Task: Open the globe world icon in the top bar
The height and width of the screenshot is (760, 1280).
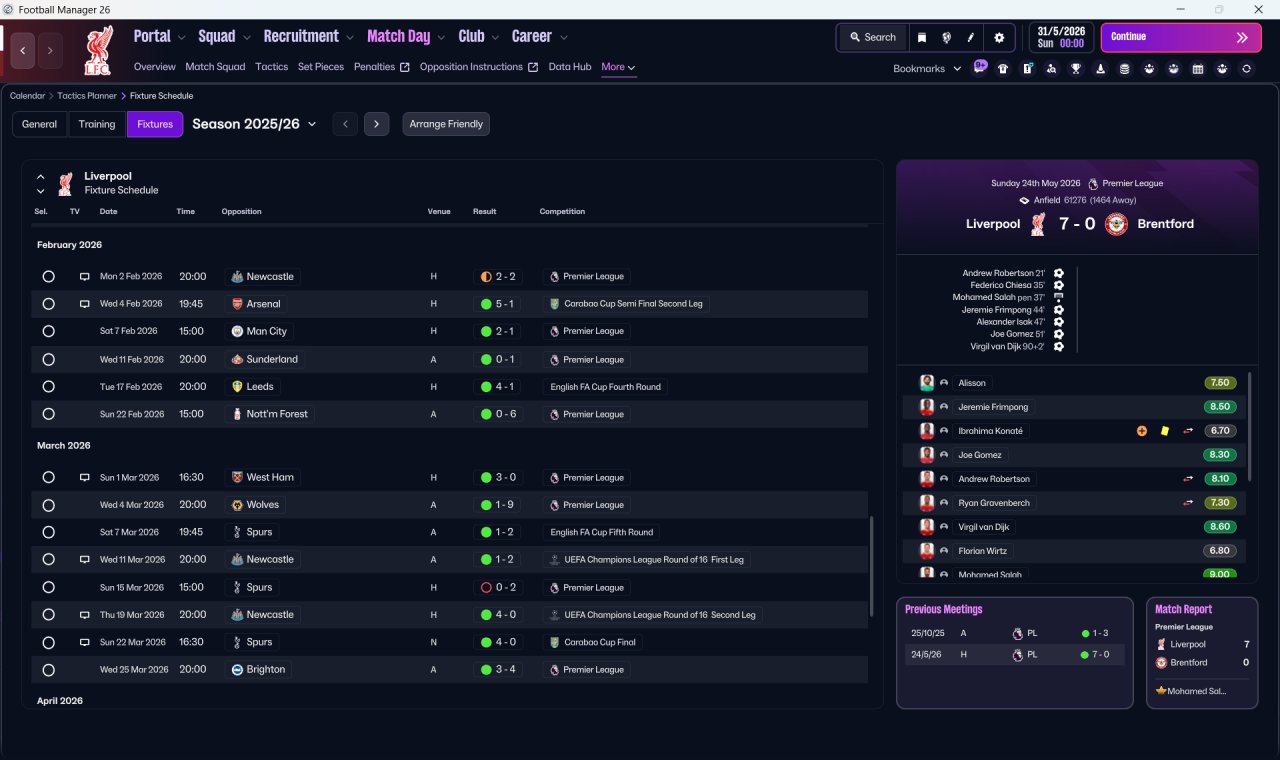Action: point(946,37)
